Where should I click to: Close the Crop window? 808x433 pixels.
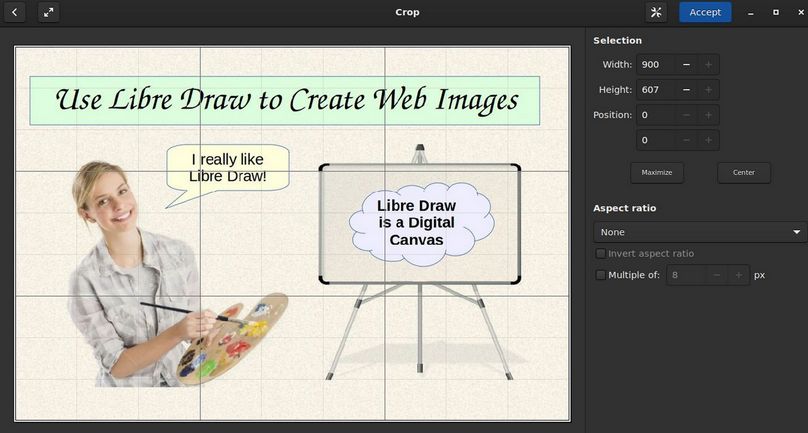pyautogui.click(x=800, y=12)
